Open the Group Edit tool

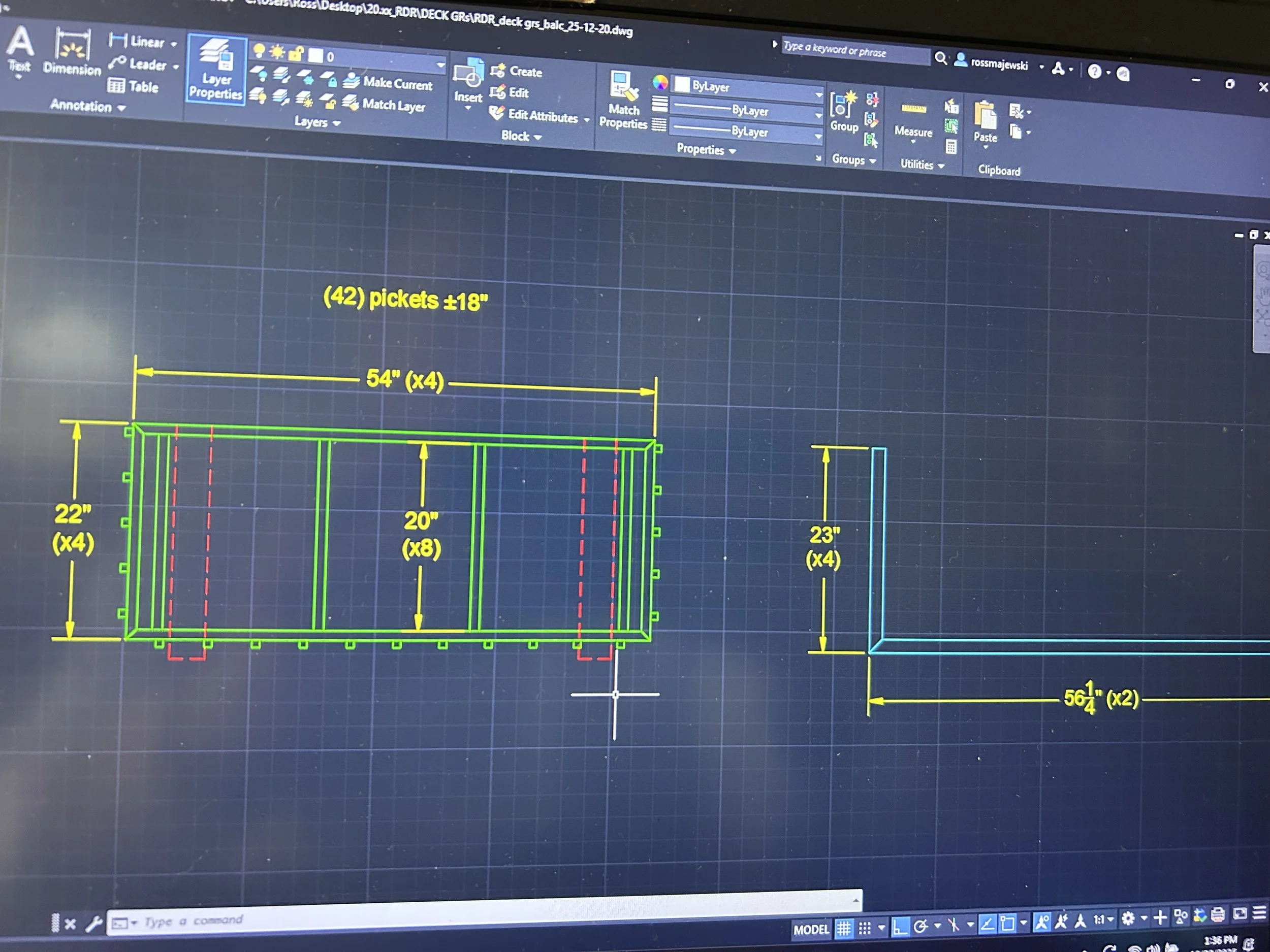tap(871, 119)
